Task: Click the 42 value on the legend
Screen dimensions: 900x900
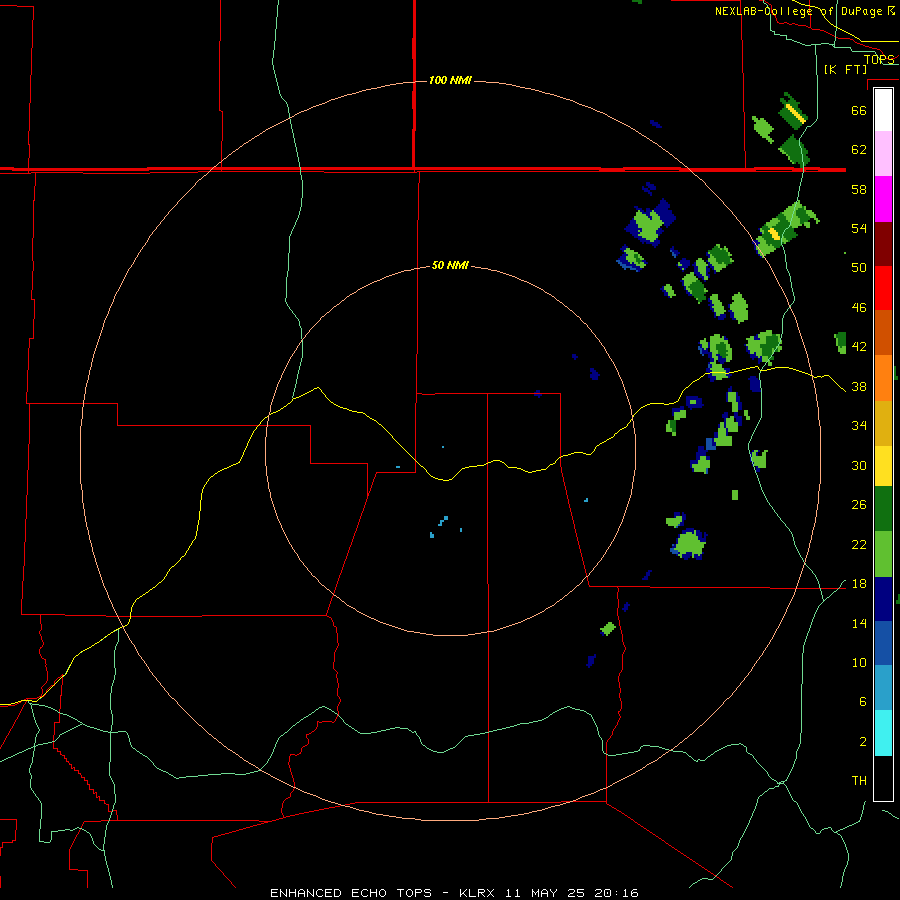Action: [859, 347]
